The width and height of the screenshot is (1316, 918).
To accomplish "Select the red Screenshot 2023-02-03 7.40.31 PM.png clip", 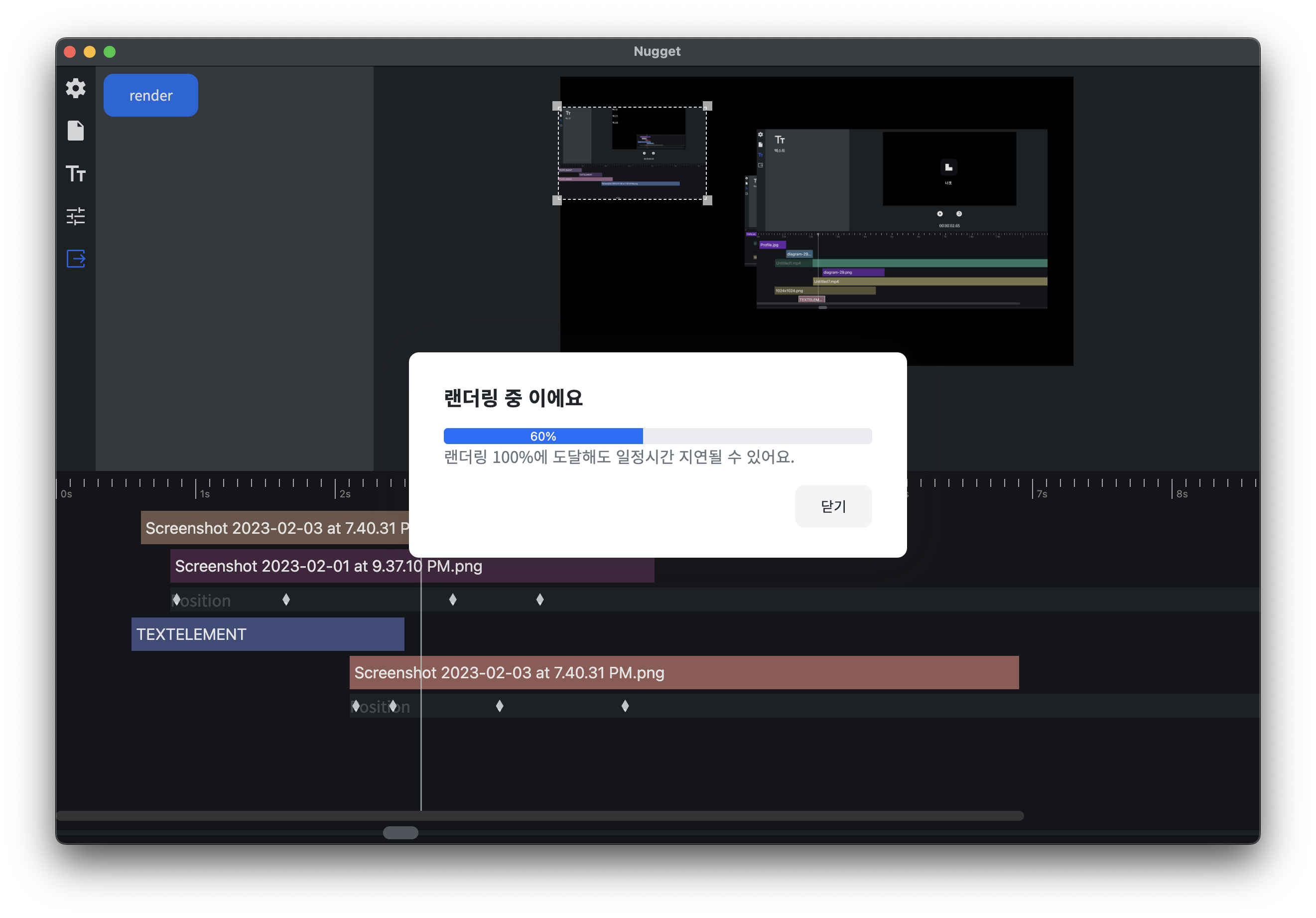I will [x=684, y=673].
